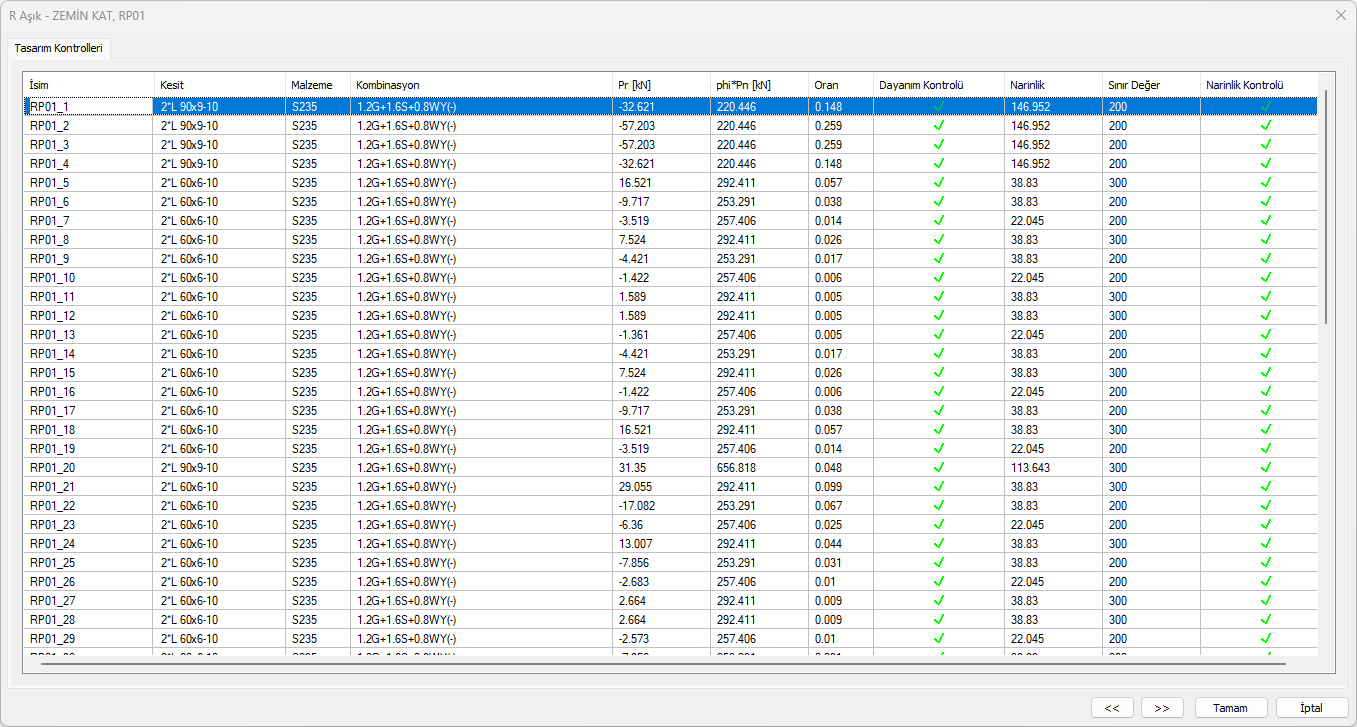The height and width of the screenshot is (727, 1357).
Task: Click the Narinlik Kontrolü checkmark for RP01_24
Action: coord(1265,544)
